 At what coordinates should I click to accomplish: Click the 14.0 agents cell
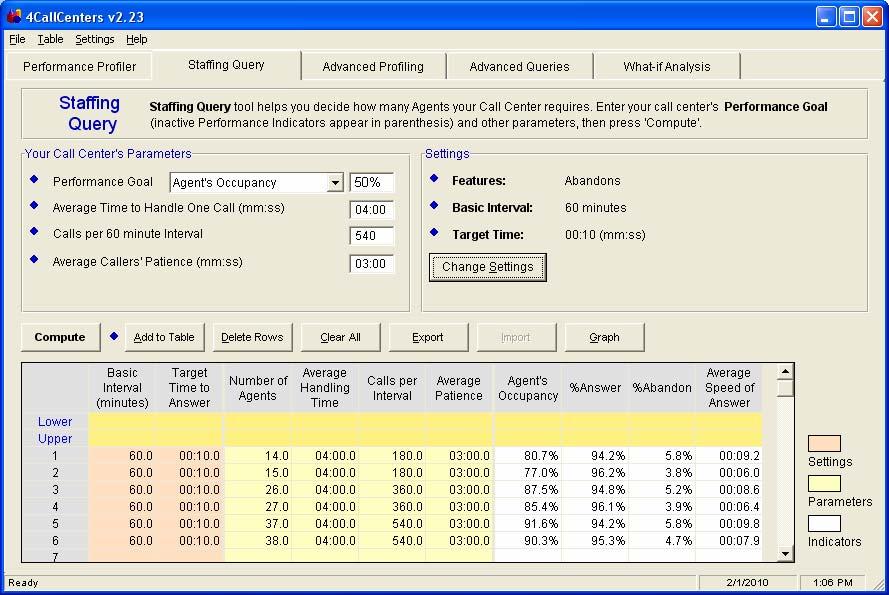click(258, 456)
